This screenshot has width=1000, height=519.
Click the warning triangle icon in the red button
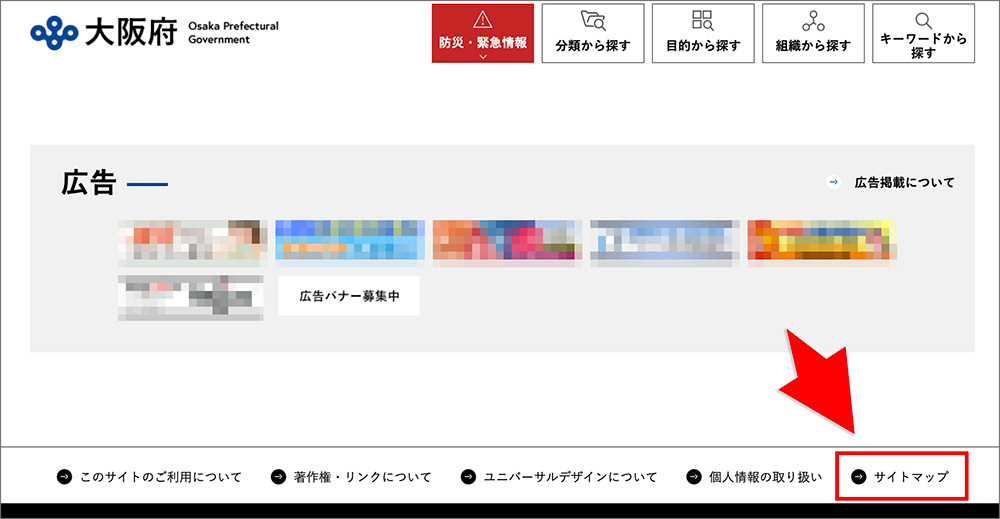pos(483,20)
